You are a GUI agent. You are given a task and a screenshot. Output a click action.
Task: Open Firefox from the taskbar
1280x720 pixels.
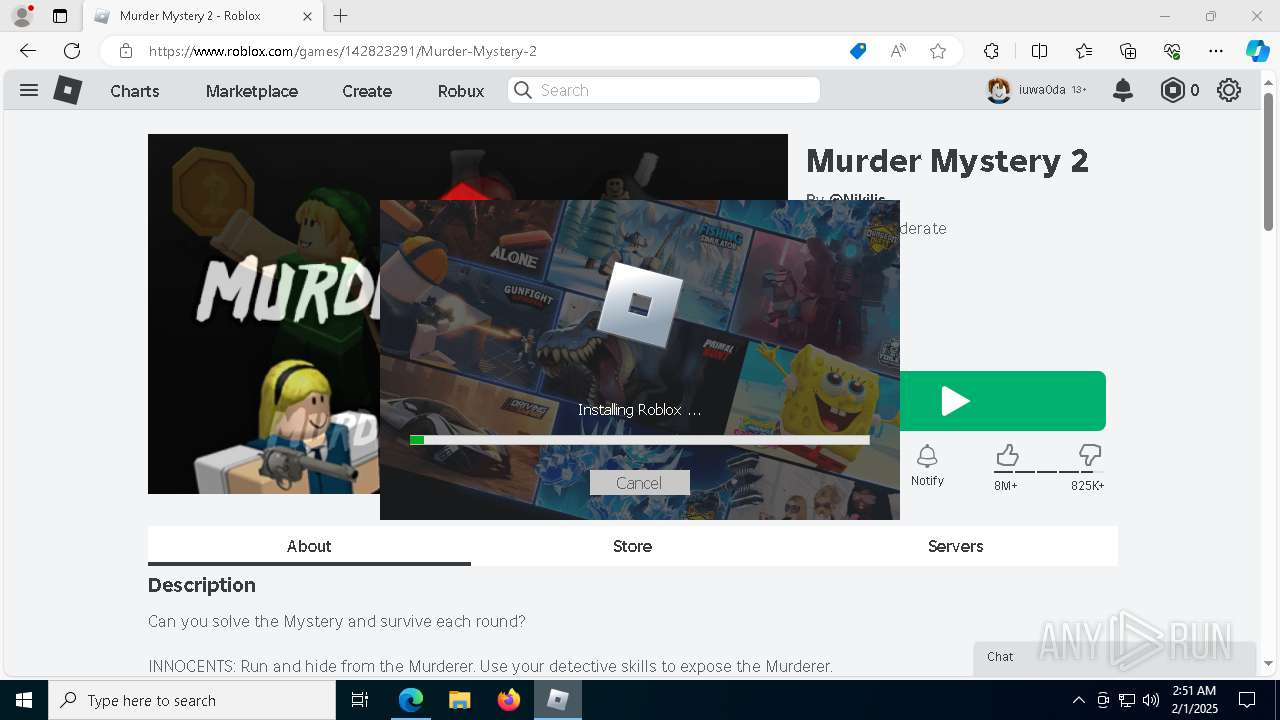[x=509, y=700]
